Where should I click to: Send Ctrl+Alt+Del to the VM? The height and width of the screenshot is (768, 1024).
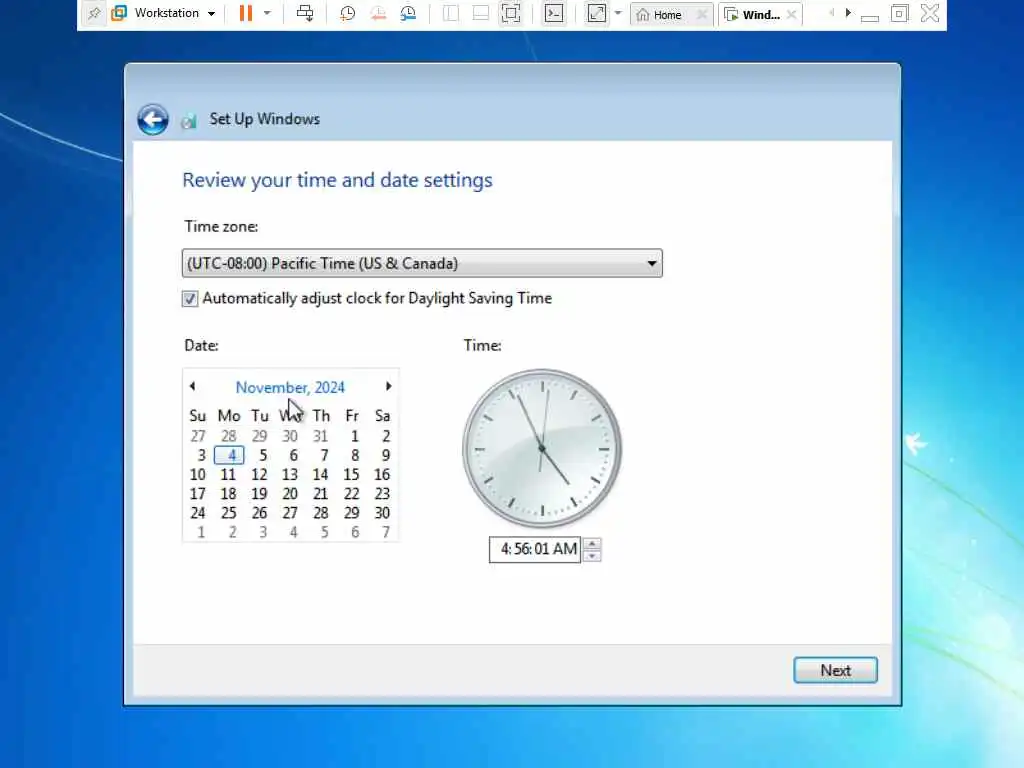point(305,13)
